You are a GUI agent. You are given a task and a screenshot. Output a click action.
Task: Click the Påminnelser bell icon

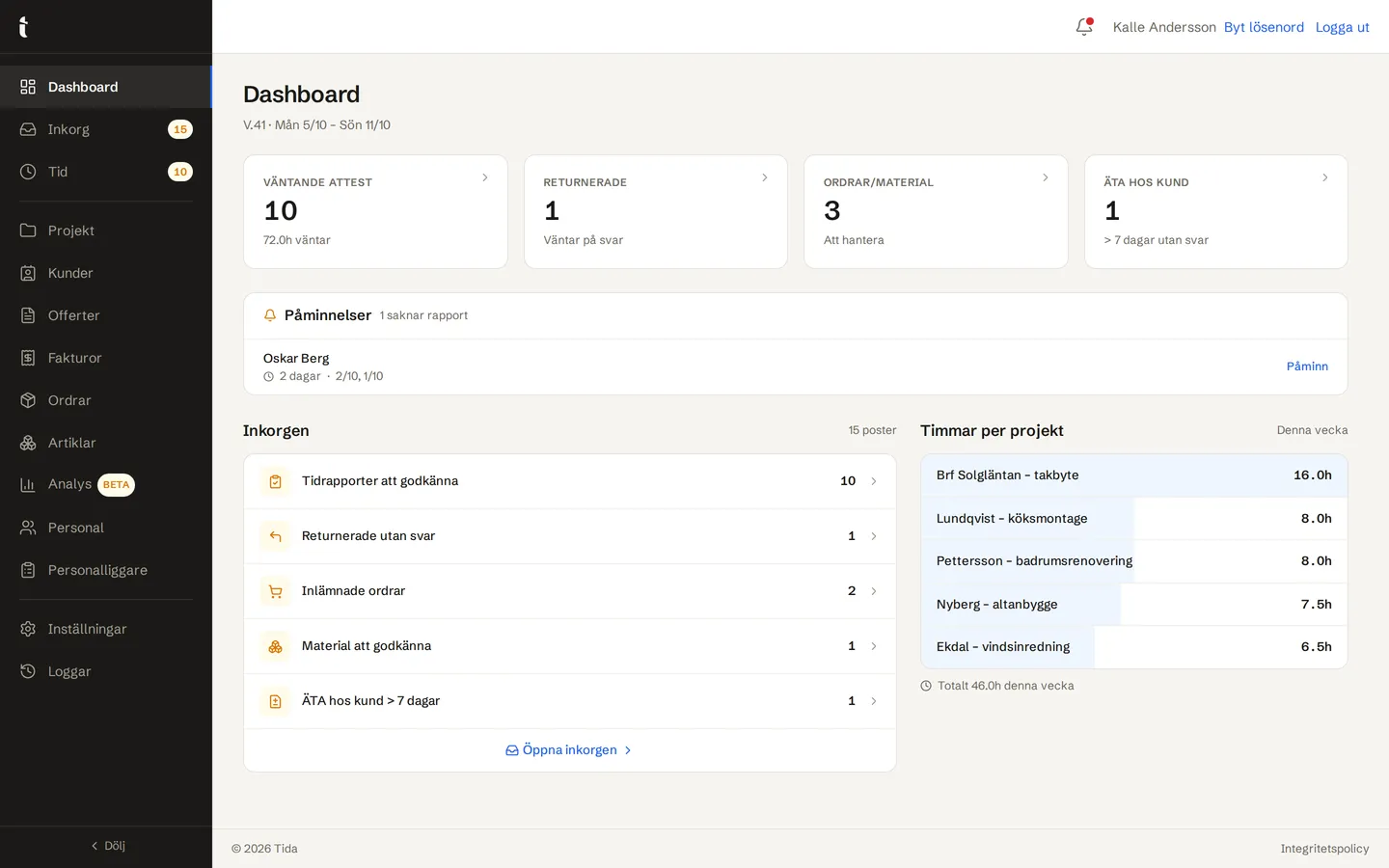(x=270, y=315)
